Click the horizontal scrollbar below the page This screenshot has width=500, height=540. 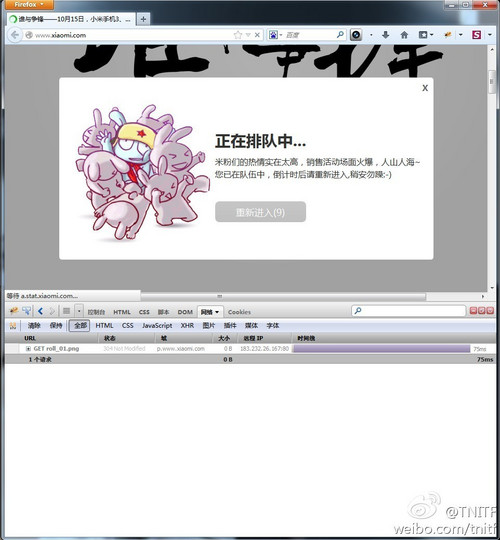283,296
